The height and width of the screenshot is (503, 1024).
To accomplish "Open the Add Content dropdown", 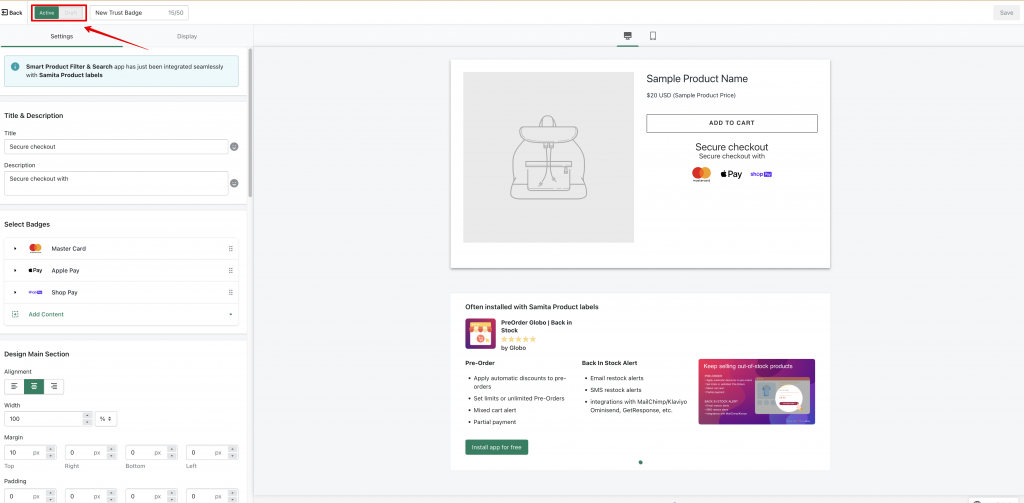I will click(121, 315).
